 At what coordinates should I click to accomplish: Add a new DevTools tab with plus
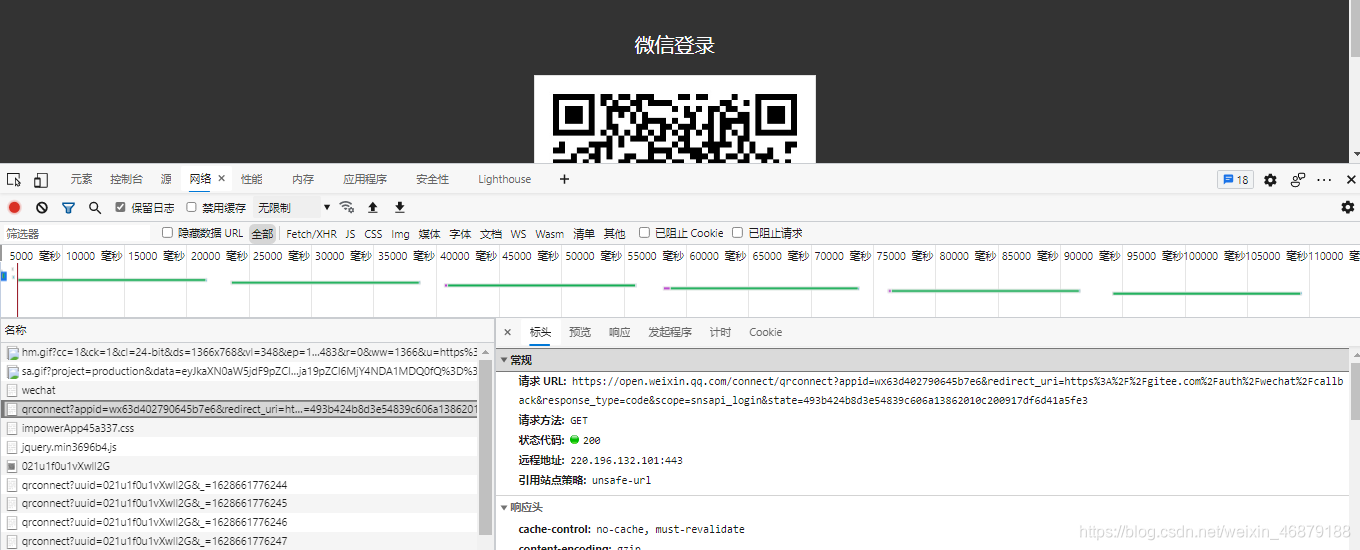[x=564, y=179]
